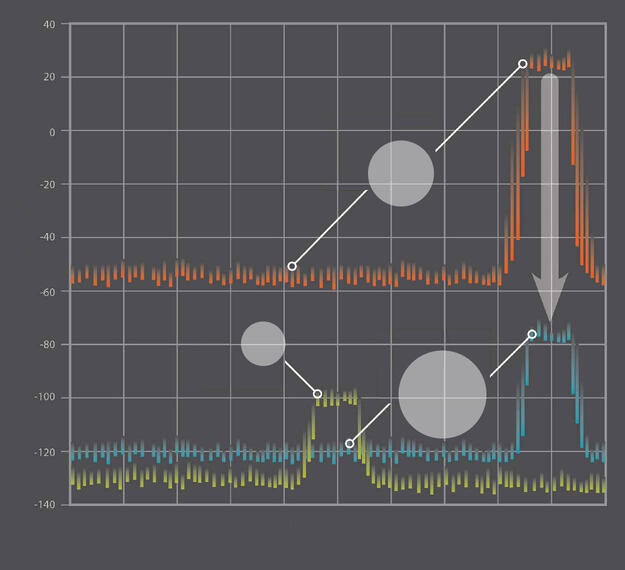Click the marker on the green peak's edge
The image size is (625, 570).
pos(317,394)
